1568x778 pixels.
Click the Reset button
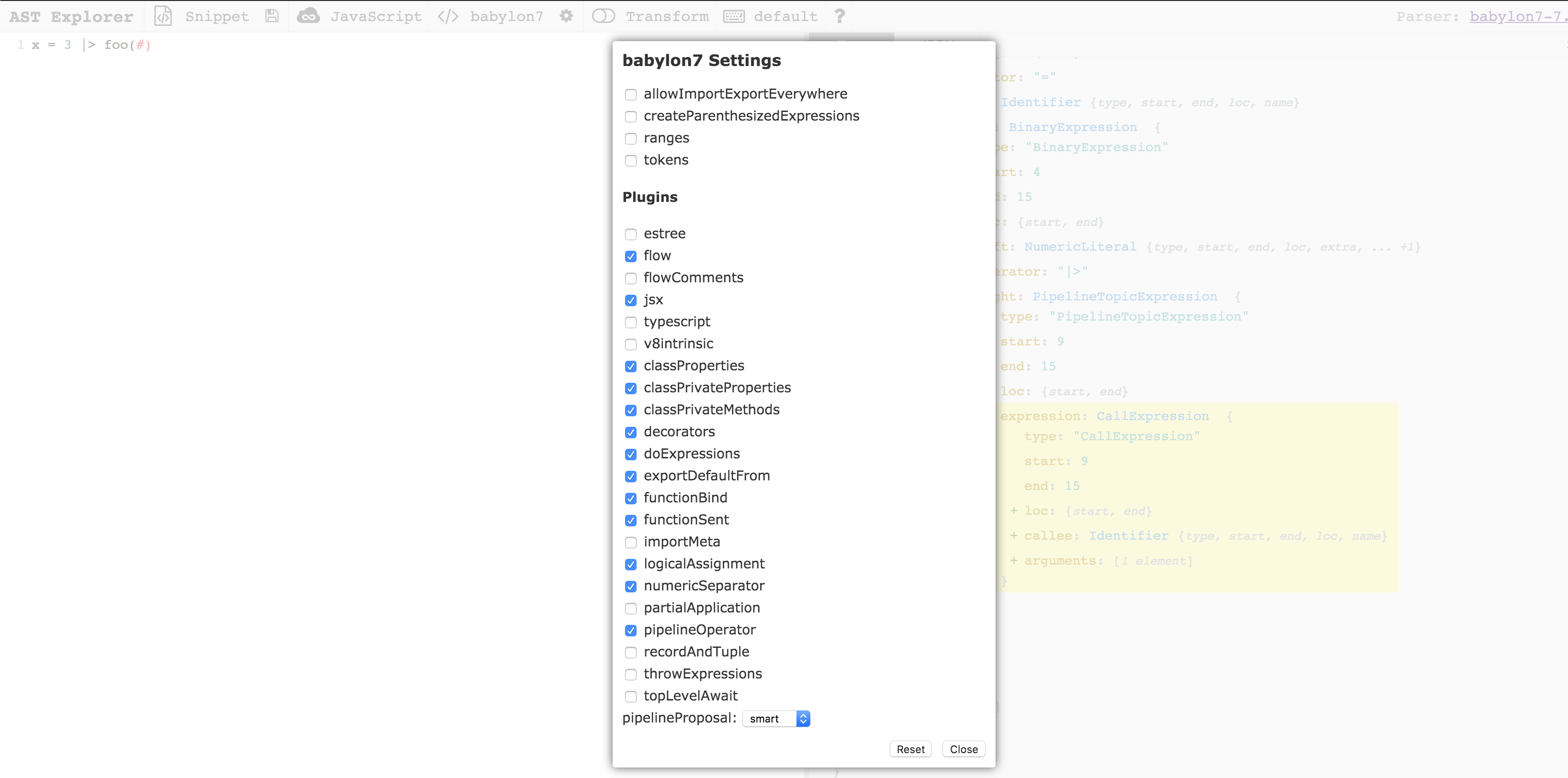point(910,749)
